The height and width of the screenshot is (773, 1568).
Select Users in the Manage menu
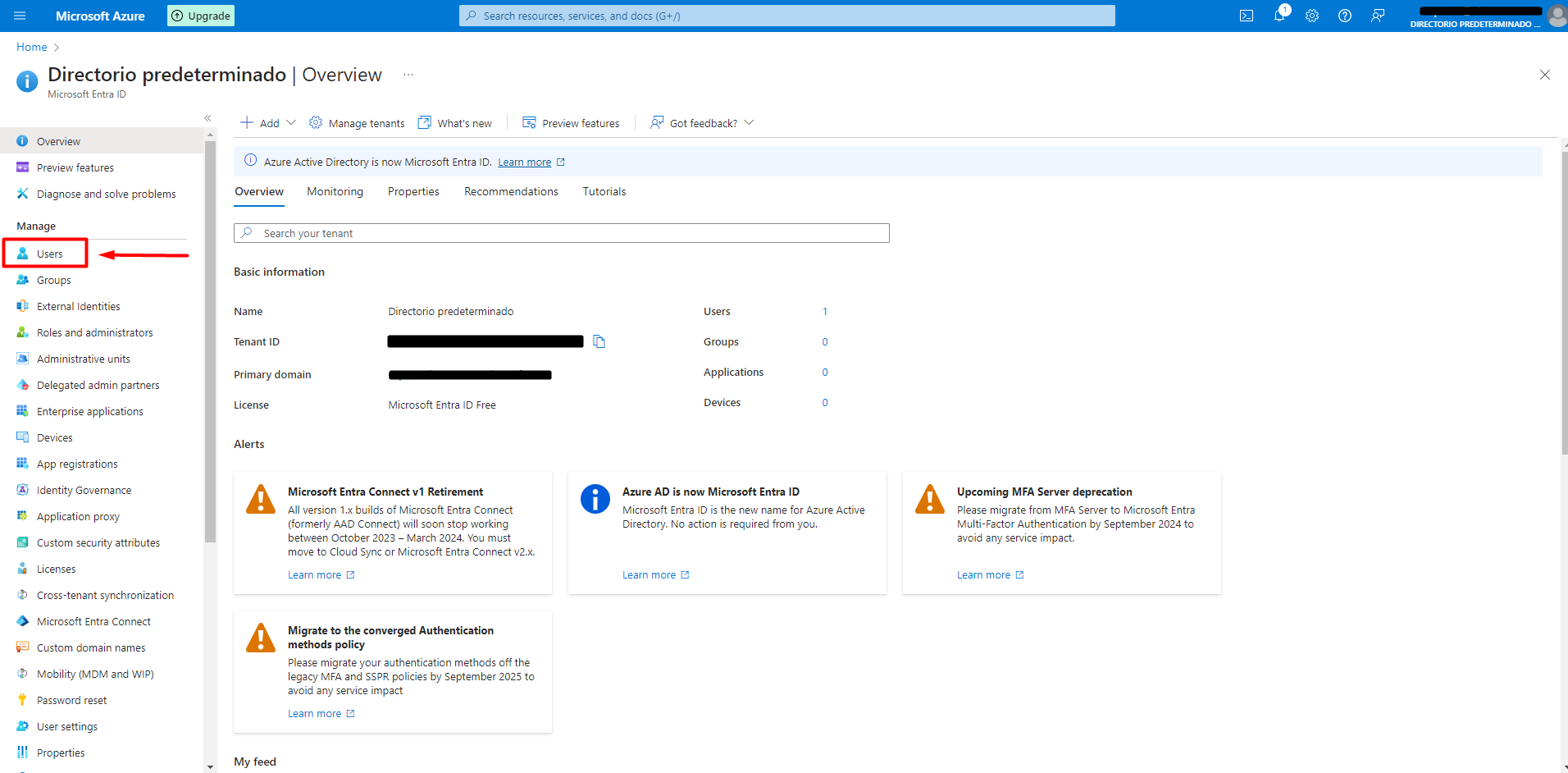pyautogui.click(x=49, y=254)
